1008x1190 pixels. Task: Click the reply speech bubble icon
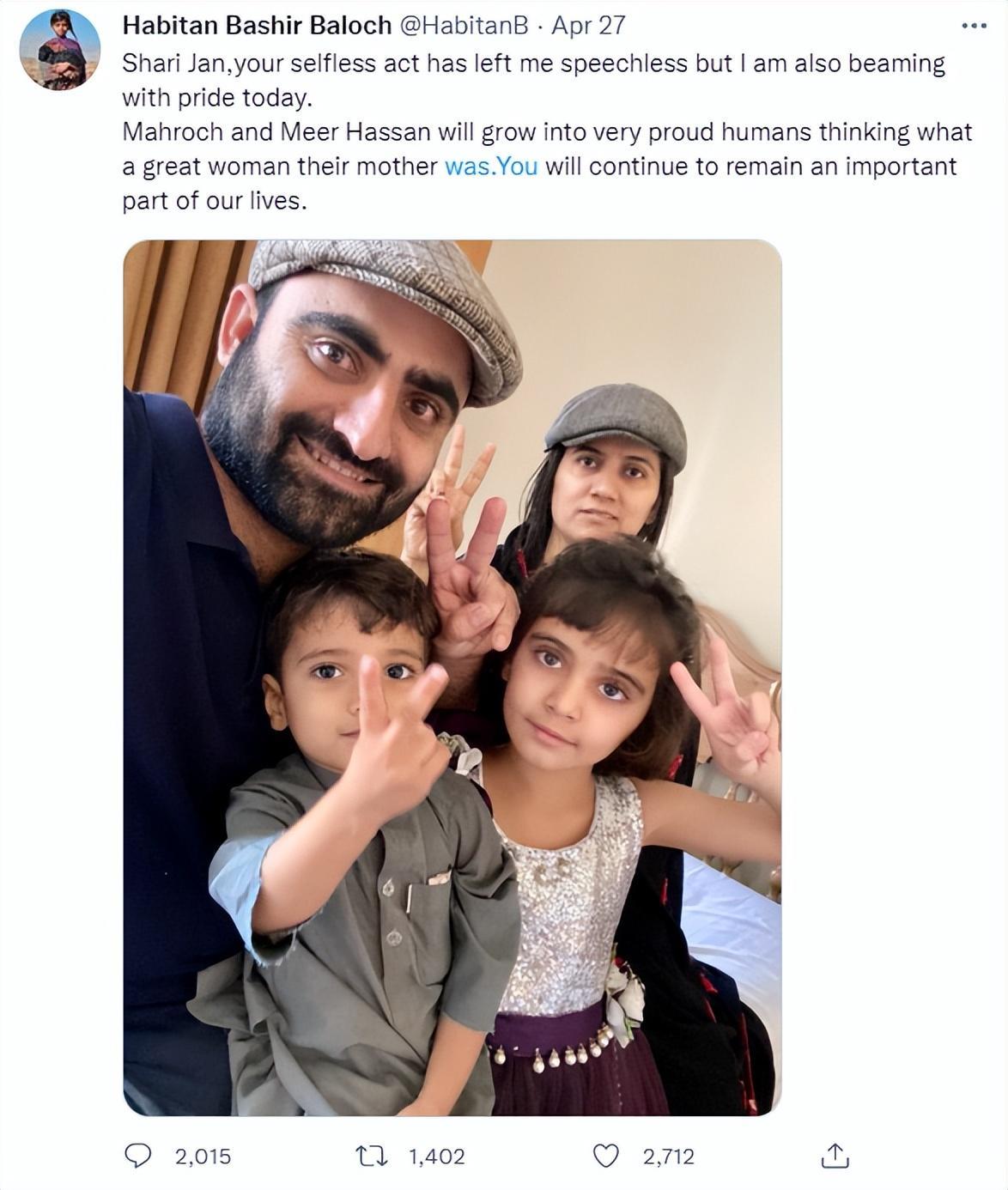tap(138, 1156)
